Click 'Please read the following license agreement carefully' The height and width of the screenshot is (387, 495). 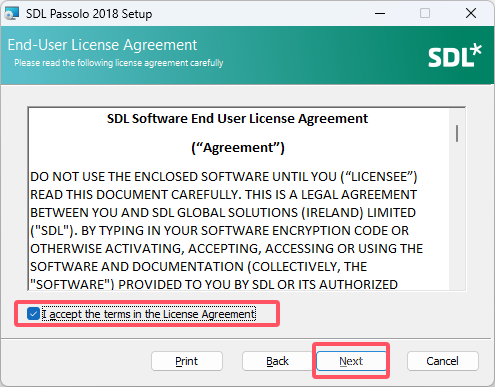tap(119, 63)
